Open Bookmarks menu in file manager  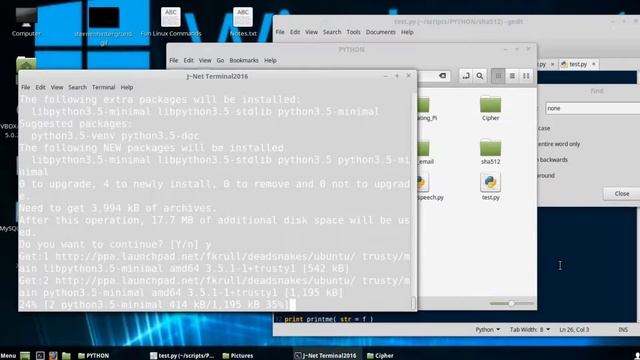(244, 60)
